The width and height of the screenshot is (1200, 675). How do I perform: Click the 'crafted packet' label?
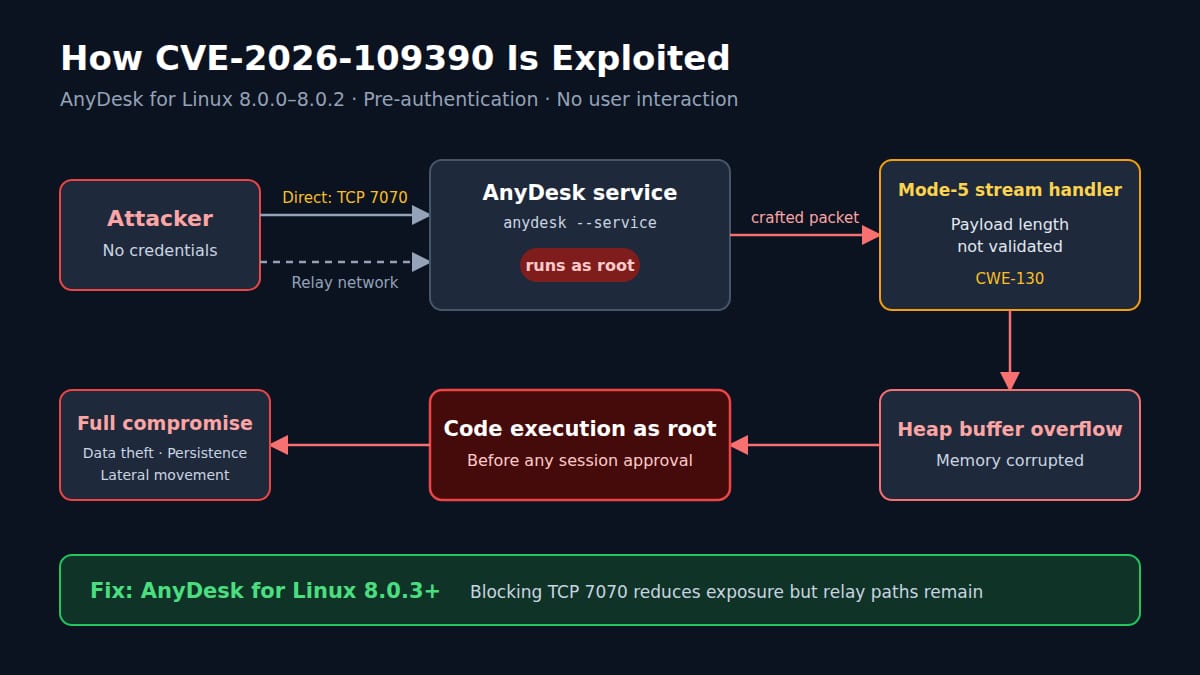(805, 217)
